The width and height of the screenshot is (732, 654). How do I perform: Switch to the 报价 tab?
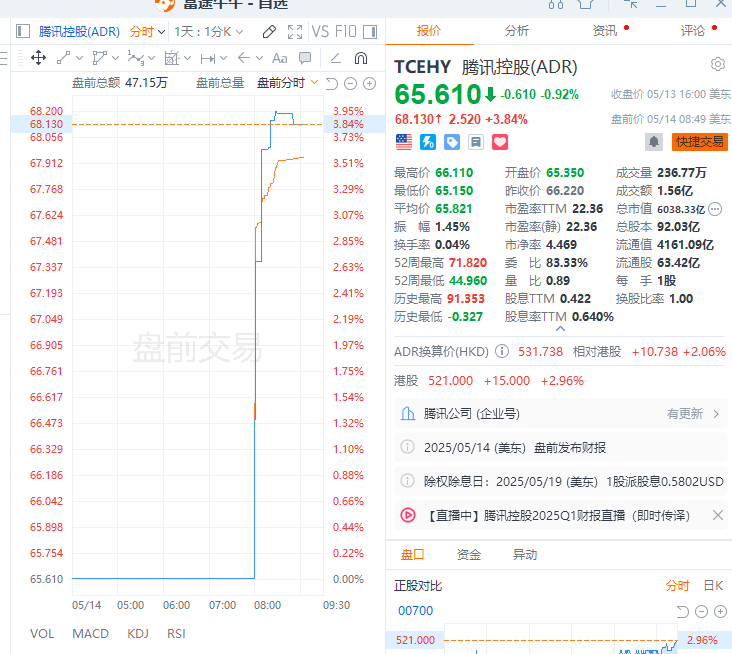click(x=429, y=31)
